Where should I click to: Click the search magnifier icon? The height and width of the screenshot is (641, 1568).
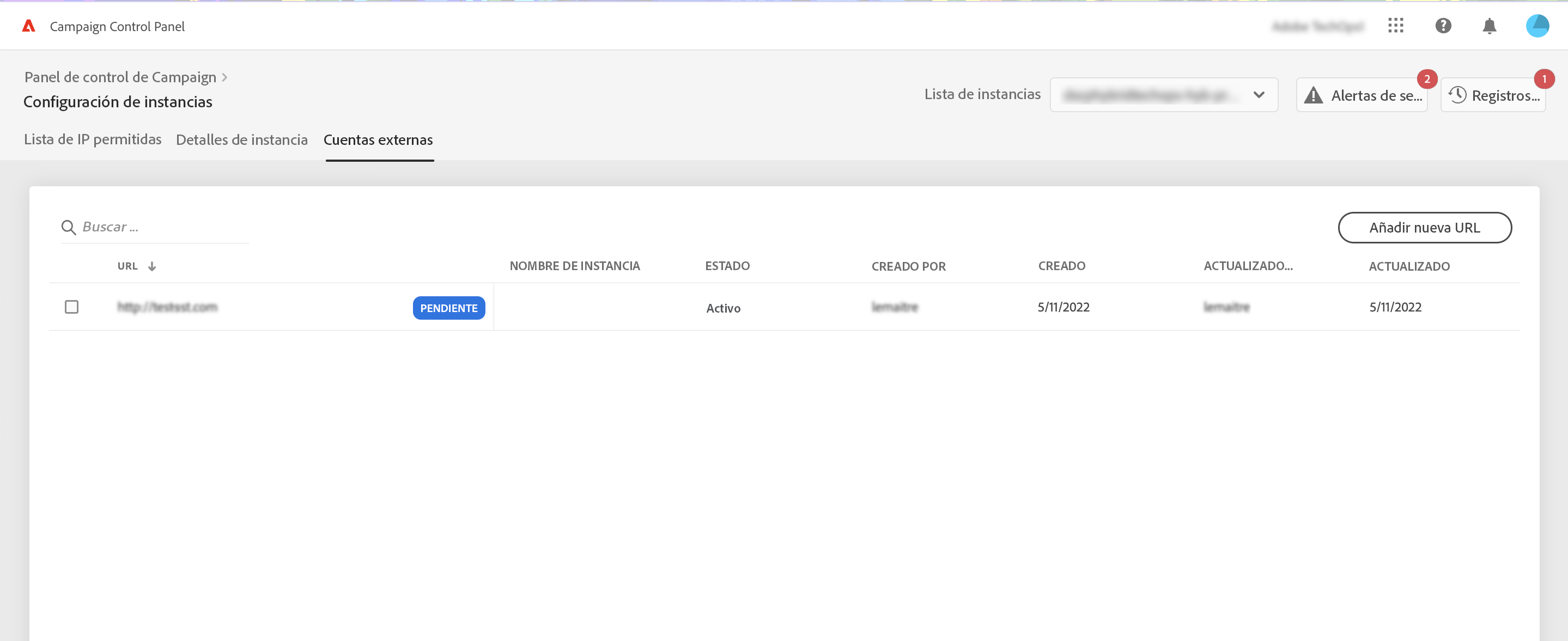(68, 227)
